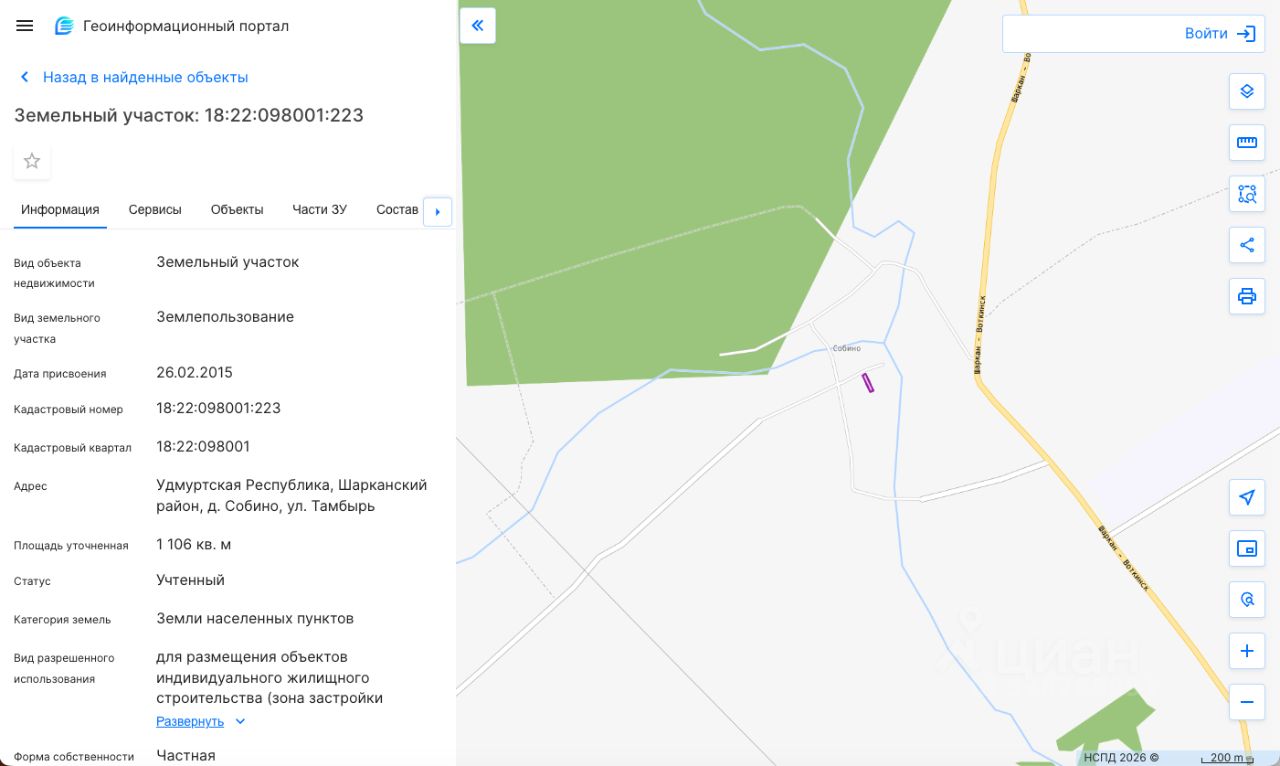The width and height of the screenshot is (1280, 766).
Task: Activate the area selection search tool
Action: click(1246, 194)
